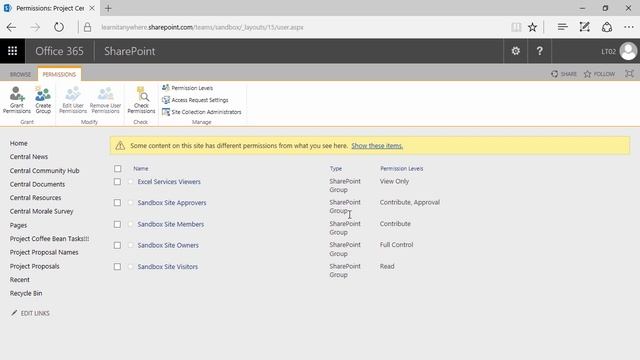Screen dimensions: 640x360
Task: Open the Sandbox Site Owners group
Action: pos(168,245)
